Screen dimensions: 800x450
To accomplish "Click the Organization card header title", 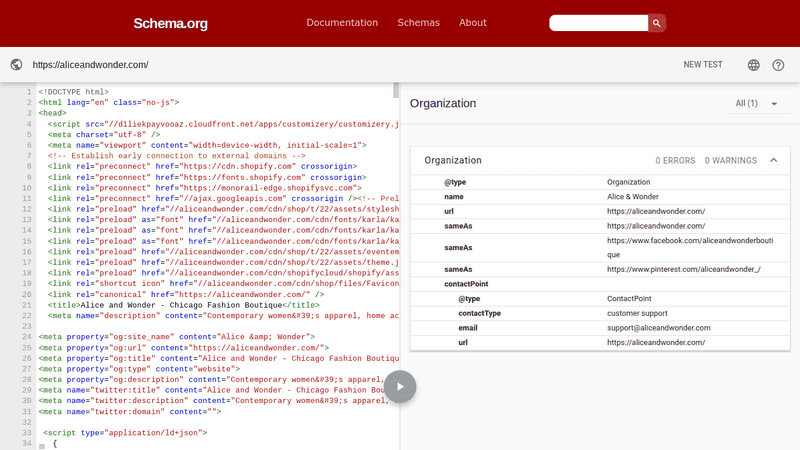I will (453, 160).
